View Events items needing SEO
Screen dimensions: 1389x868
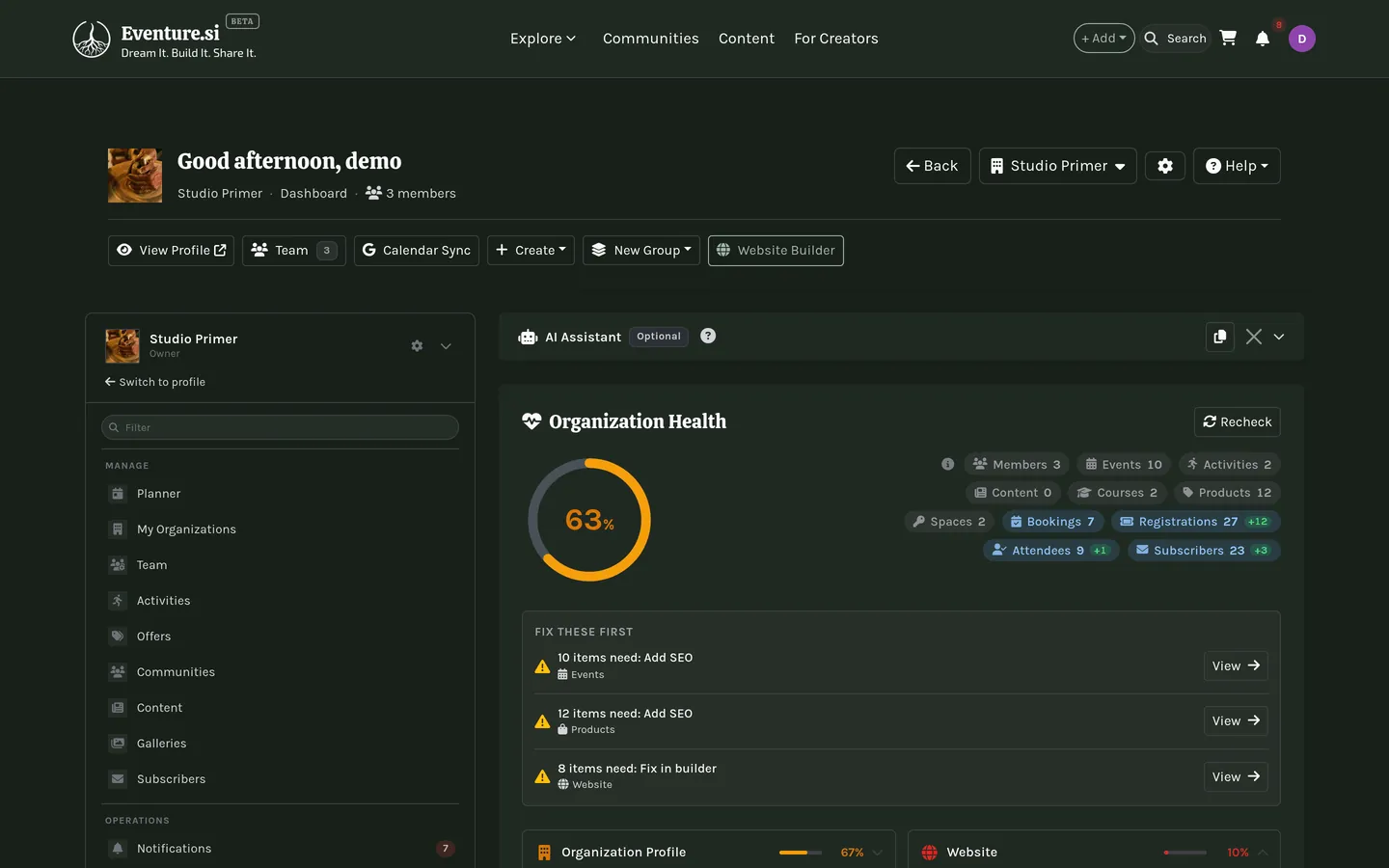pos(1236,665)
